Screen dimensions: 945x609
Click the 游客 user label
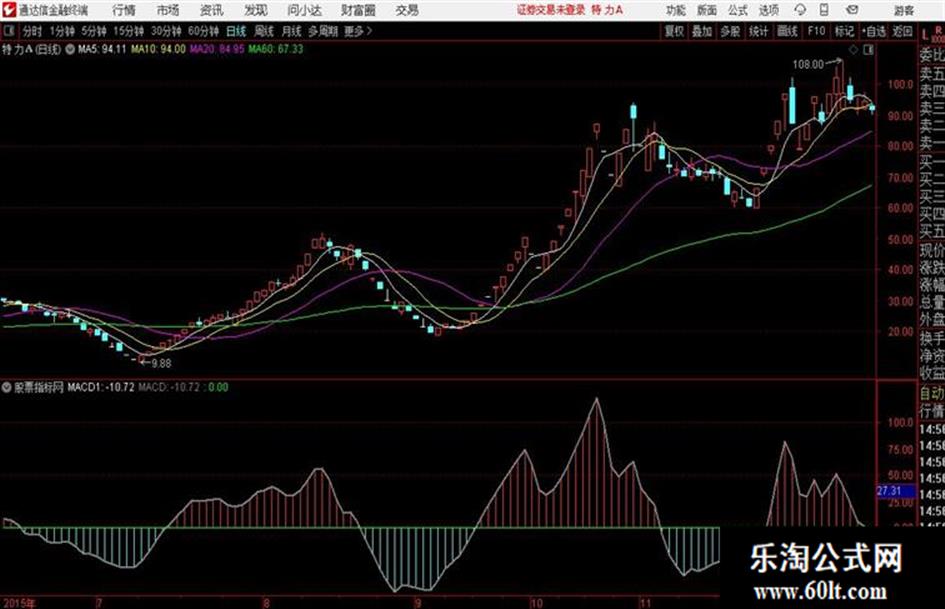(903, 10)
